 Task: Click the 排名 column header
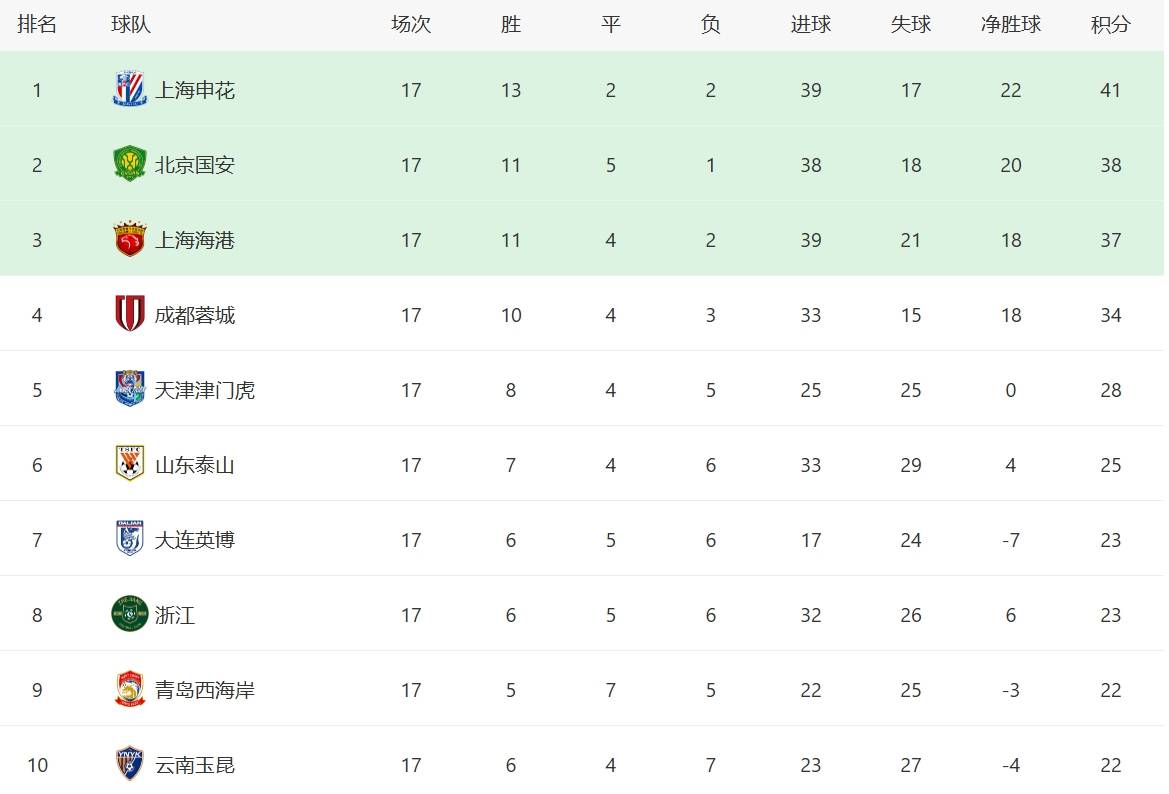click(37, 25)
